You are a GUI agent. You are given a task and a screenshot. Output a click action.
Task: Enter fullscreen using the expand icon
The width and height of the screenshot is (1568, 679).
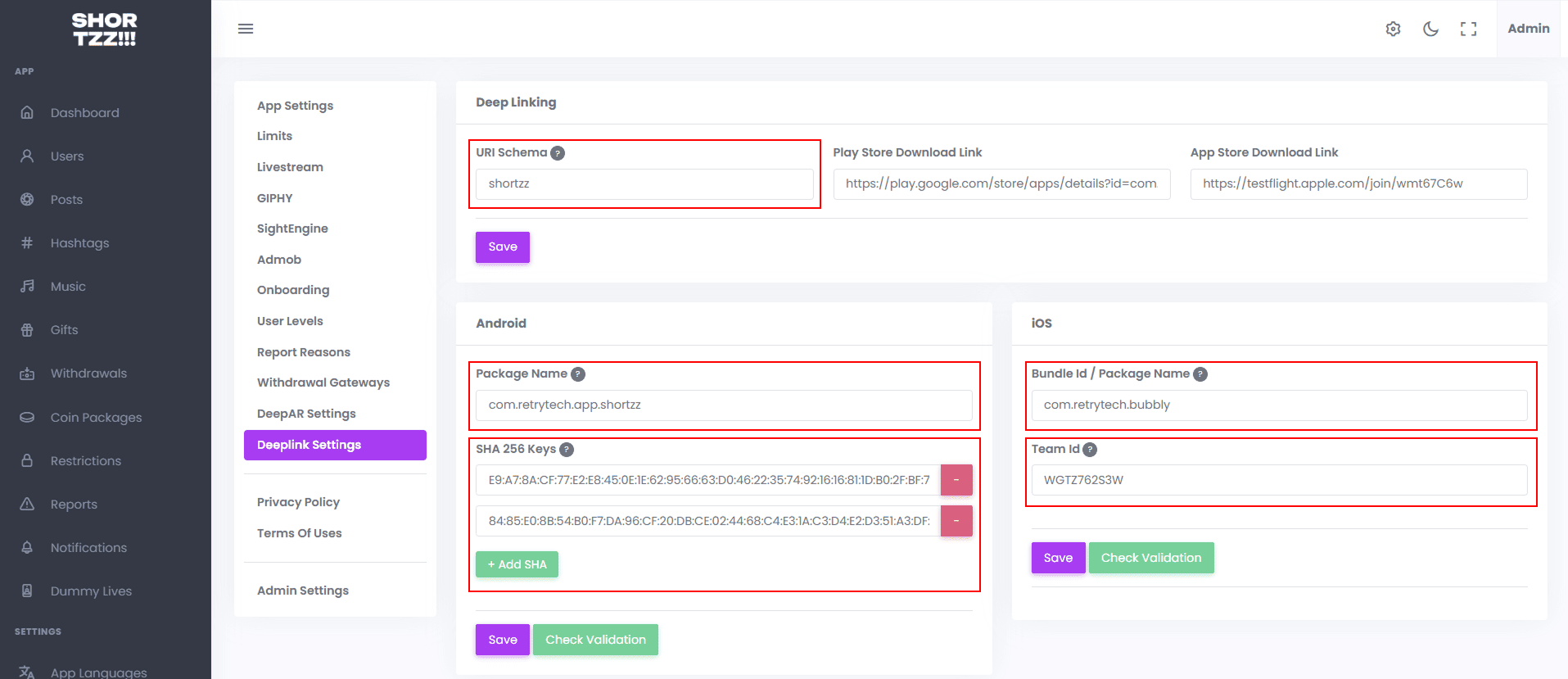(1468, 29)
